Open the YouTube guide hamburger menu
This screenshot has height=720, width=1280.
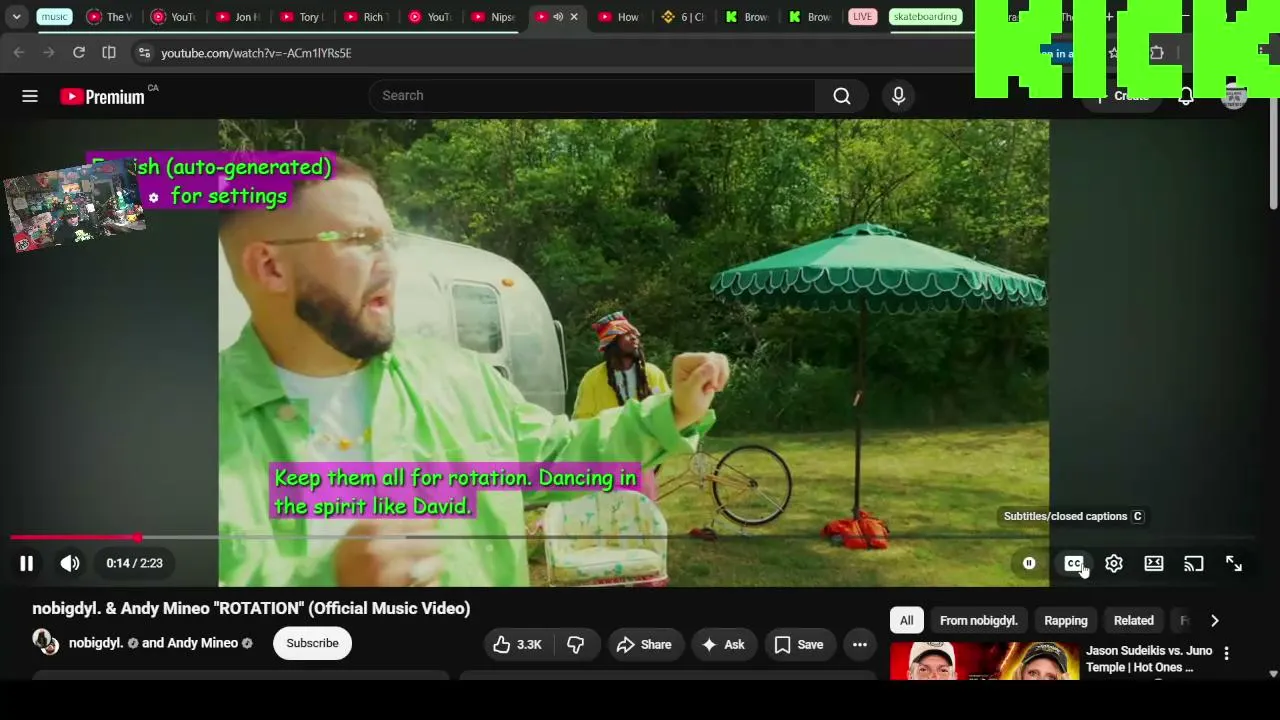point(30,96)
